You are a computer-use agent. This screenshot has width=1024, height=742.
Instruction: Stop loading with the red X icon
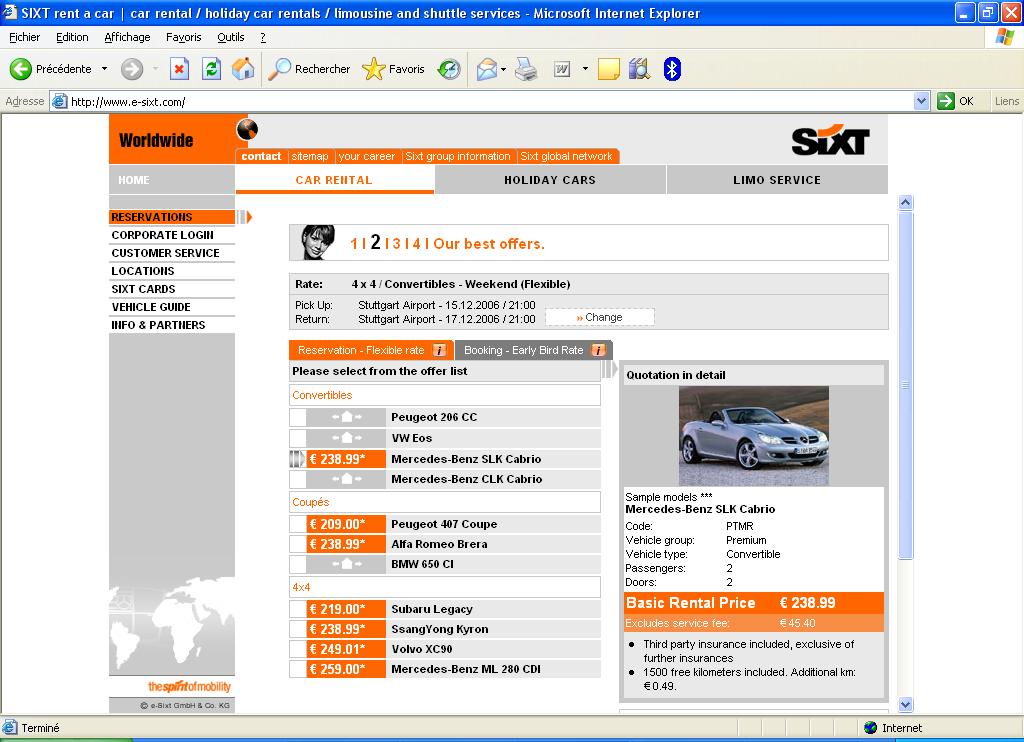(179, 69)
